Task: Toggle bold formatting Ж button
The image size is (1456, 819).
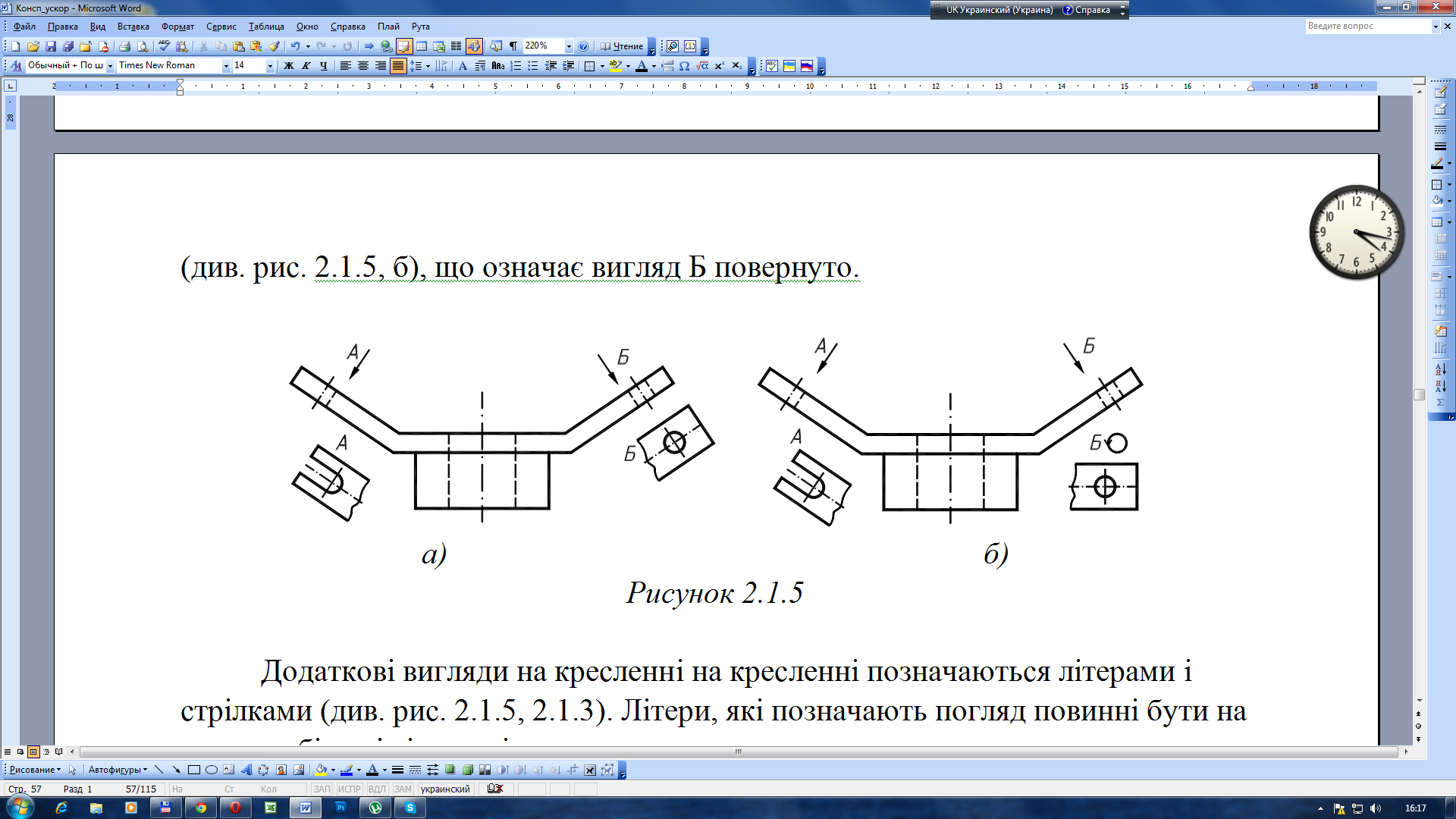Action: coord(288,66)
